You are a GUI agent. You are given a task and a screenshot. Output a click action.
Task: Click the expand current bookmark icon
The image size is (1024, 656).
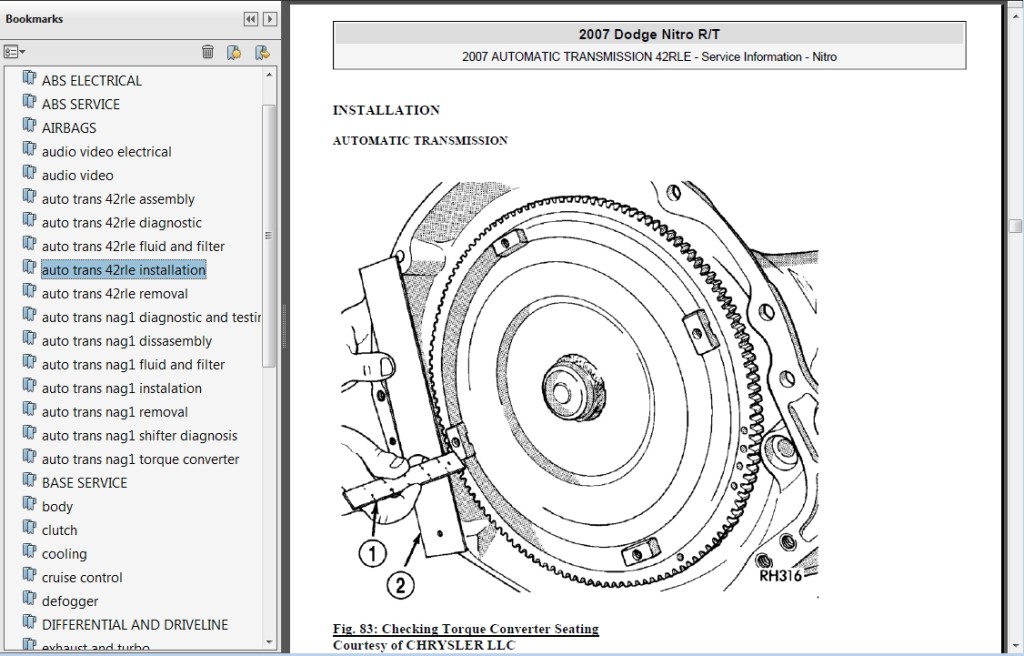(x=263, y=52)
